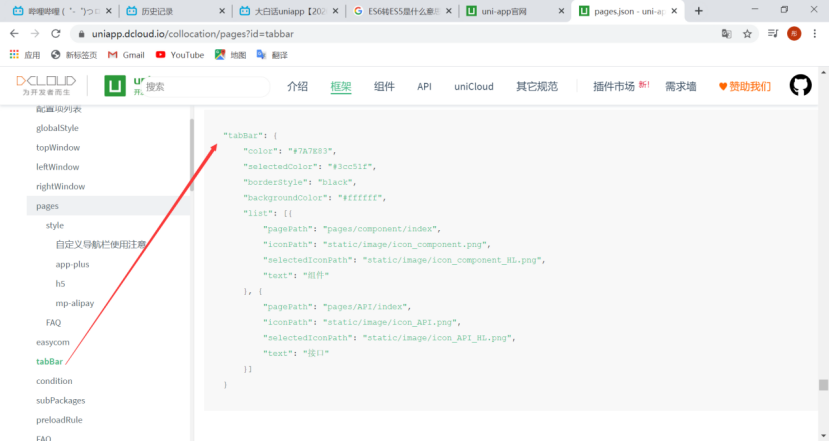This screenshot has height=441, width=830.
Task: Close the uni-app官网 tab
Action: tap(561, 11)
